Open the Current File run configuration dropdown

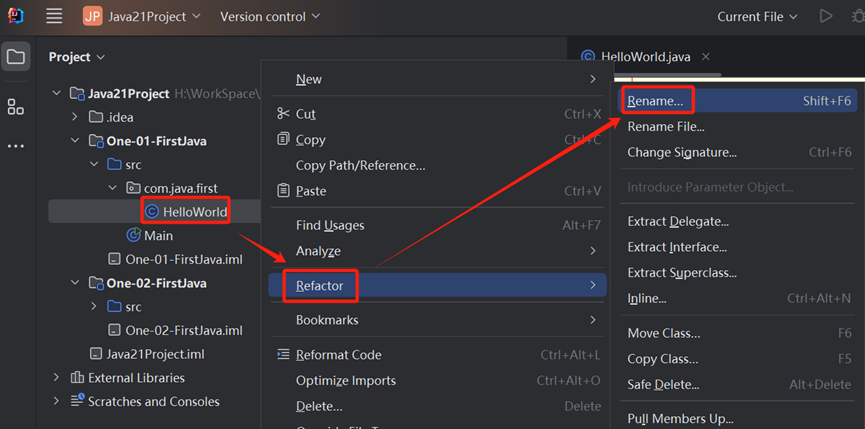tap(757, 17)
